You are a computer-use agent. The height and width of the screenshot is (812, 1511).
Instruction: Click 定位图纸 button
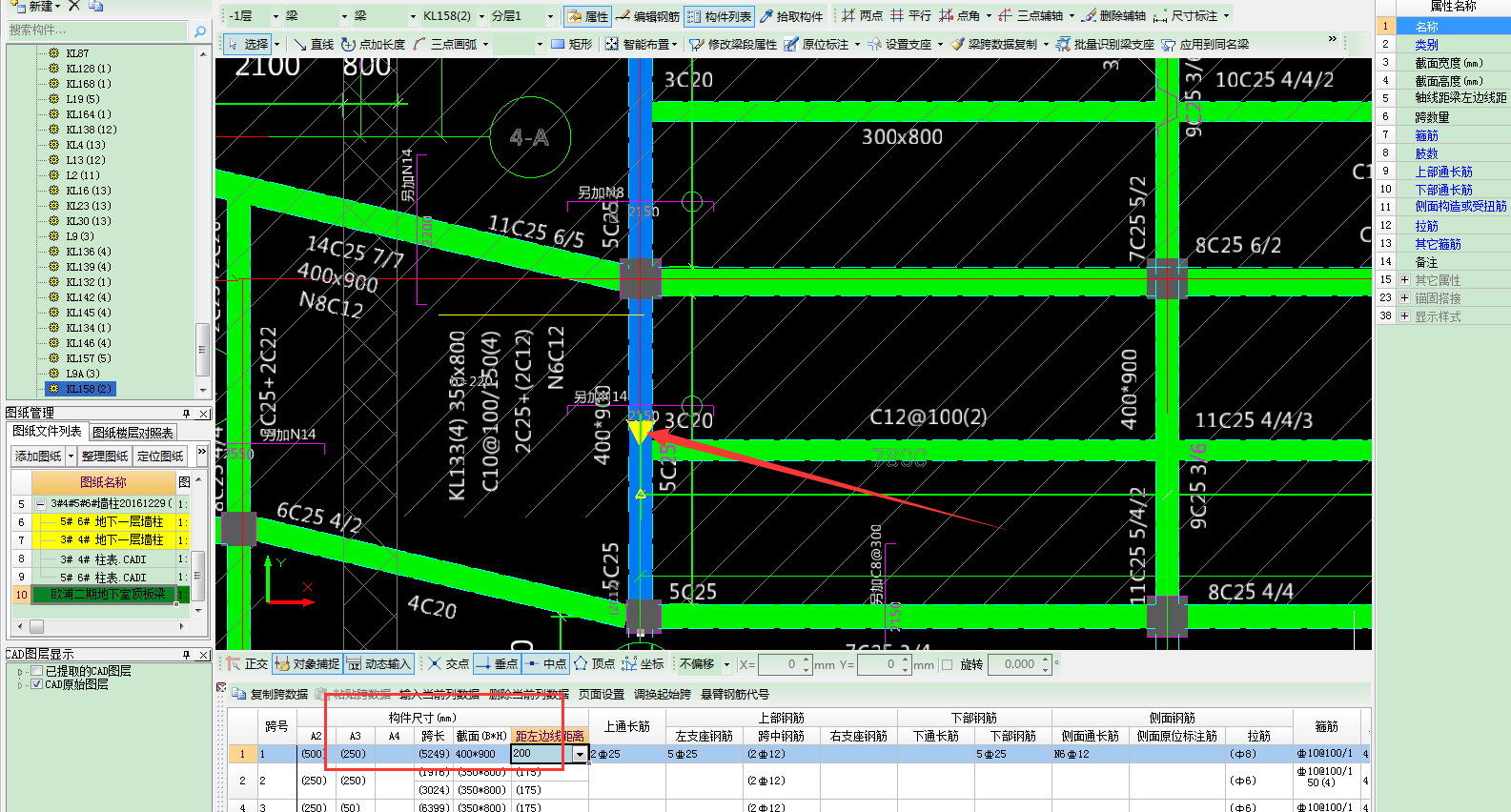[161, 457]
